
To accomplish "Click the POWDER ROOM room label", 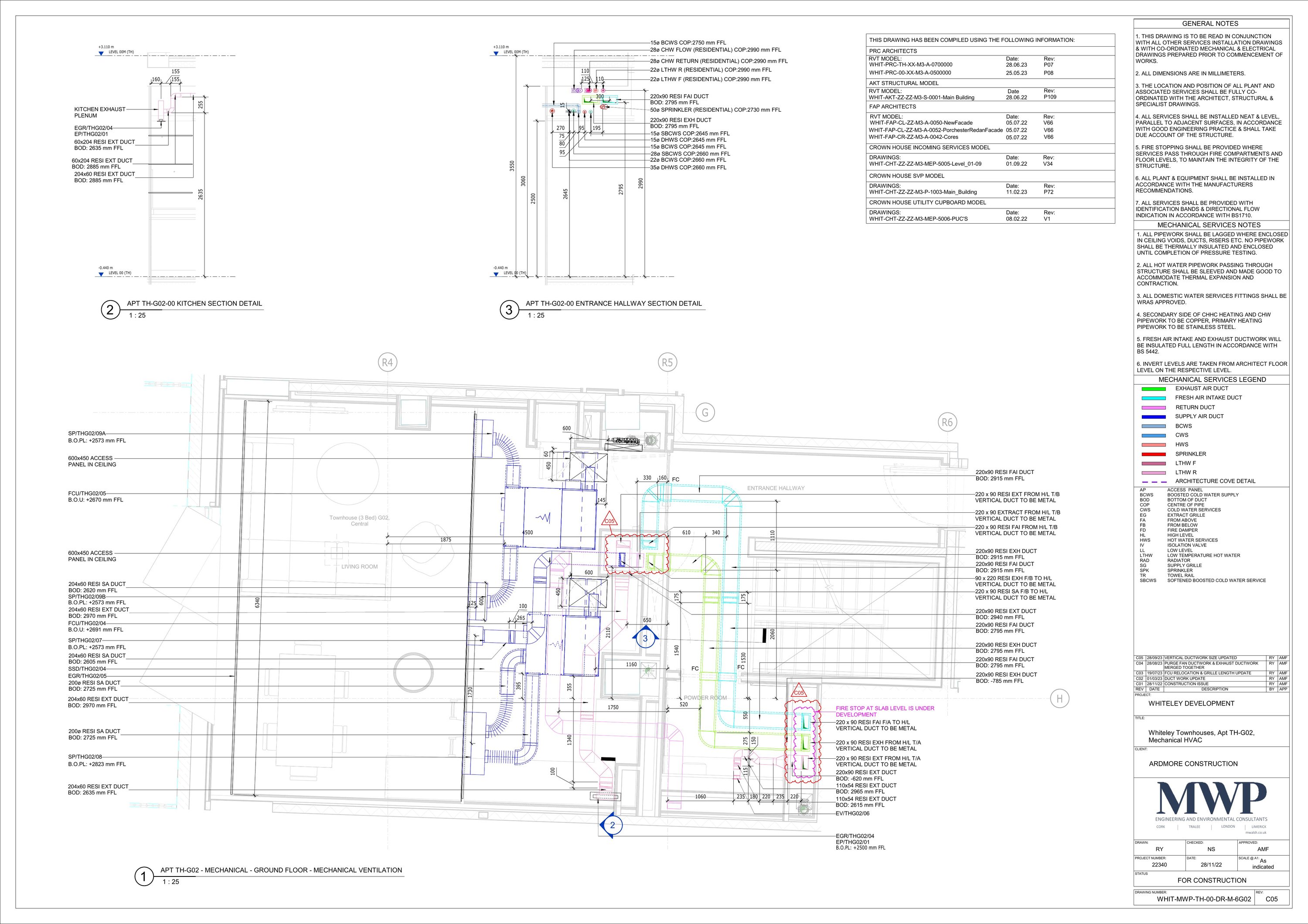I will click(x=705, y=698).
